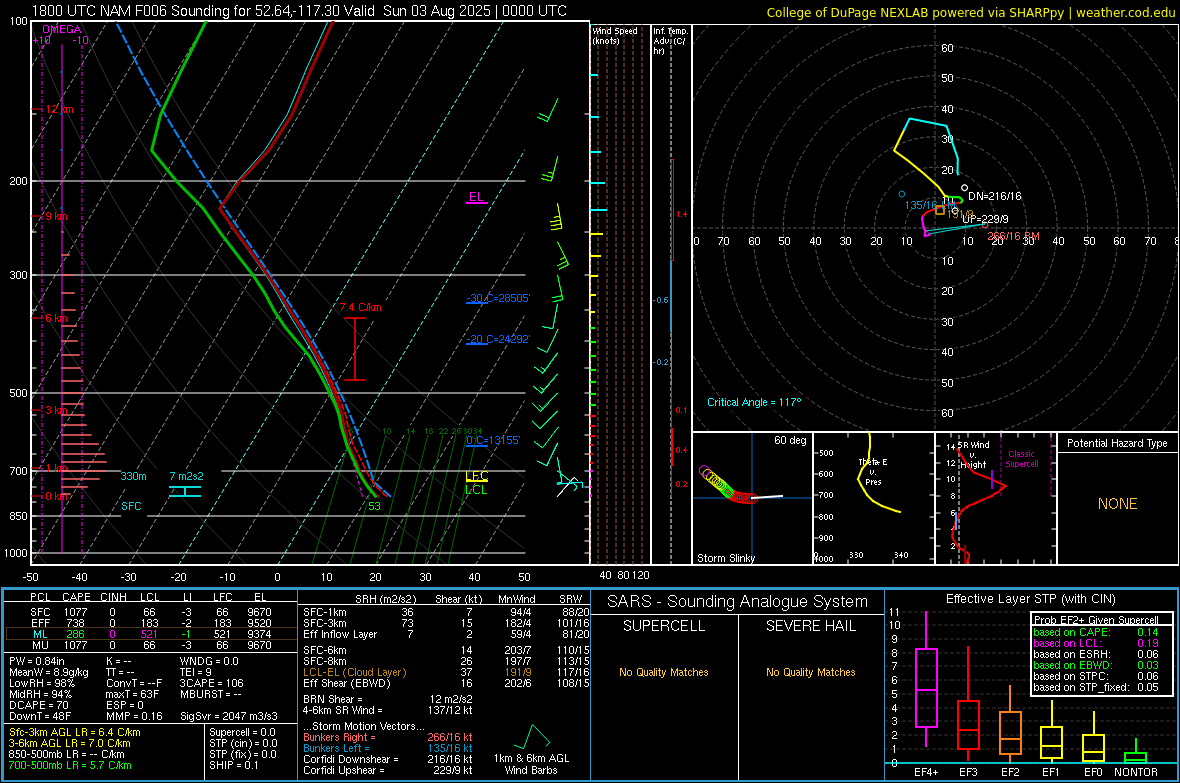Select the MU parcel row
1180x783 pixels.
click(x=151, y=645)
